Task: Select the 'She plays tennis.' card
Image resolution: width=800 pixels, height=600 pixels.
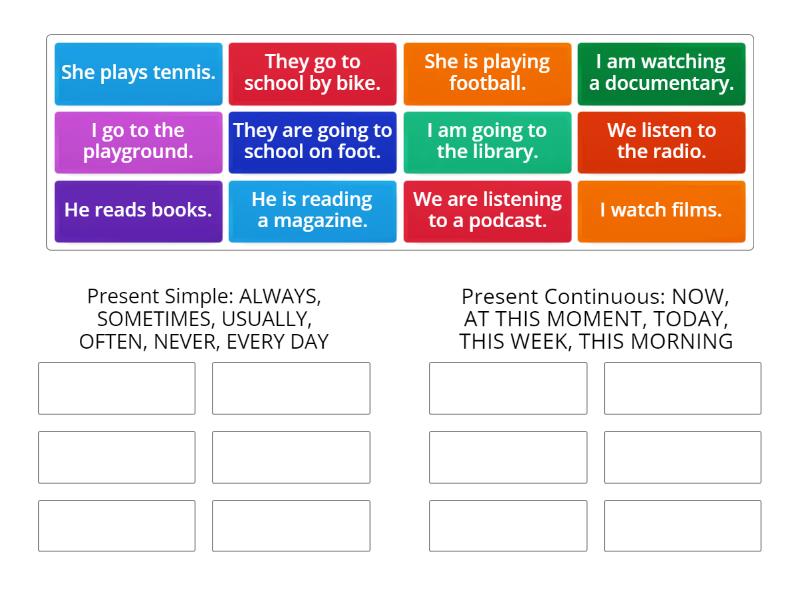Action: point(138,73)
